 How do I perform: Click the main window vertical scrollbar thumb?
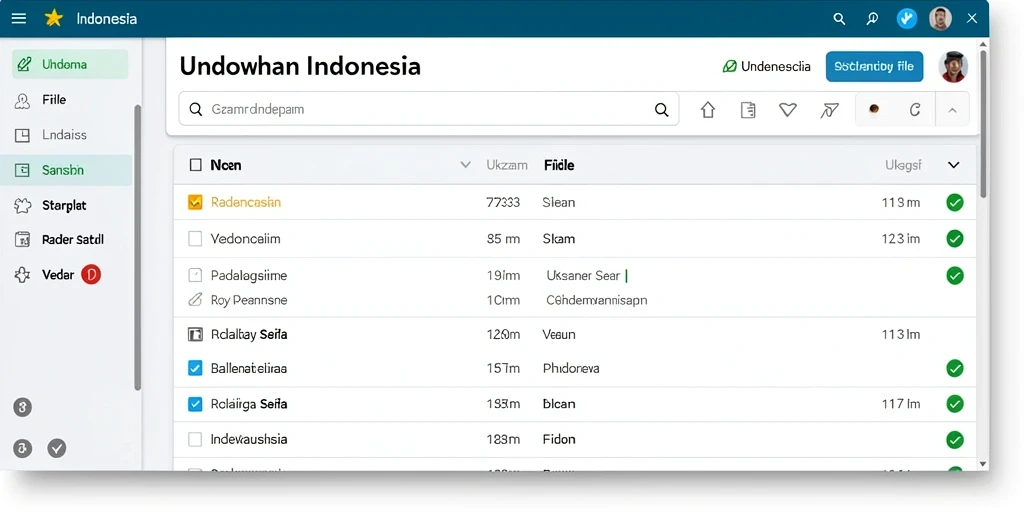coord(984,124)
